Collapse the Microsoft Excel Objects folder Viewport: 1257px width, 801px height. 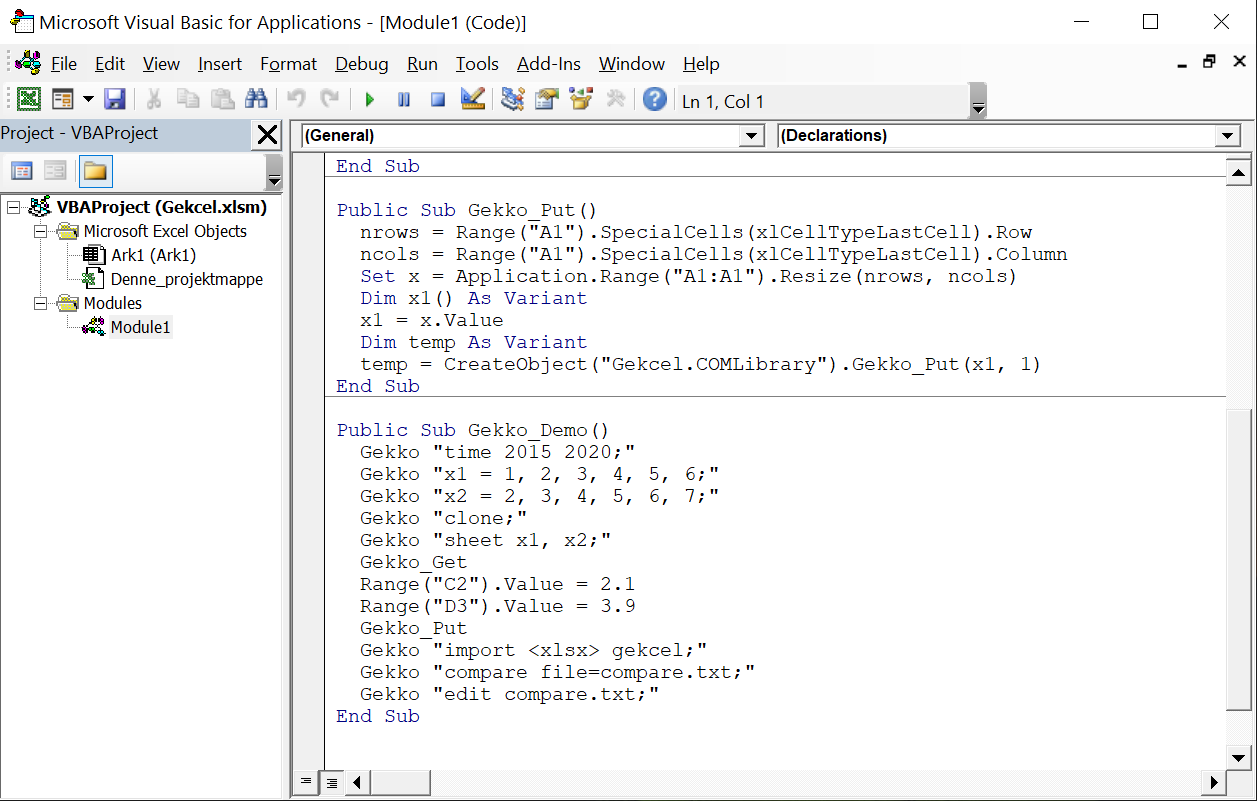pyautogui.click(x=40, y=232)
